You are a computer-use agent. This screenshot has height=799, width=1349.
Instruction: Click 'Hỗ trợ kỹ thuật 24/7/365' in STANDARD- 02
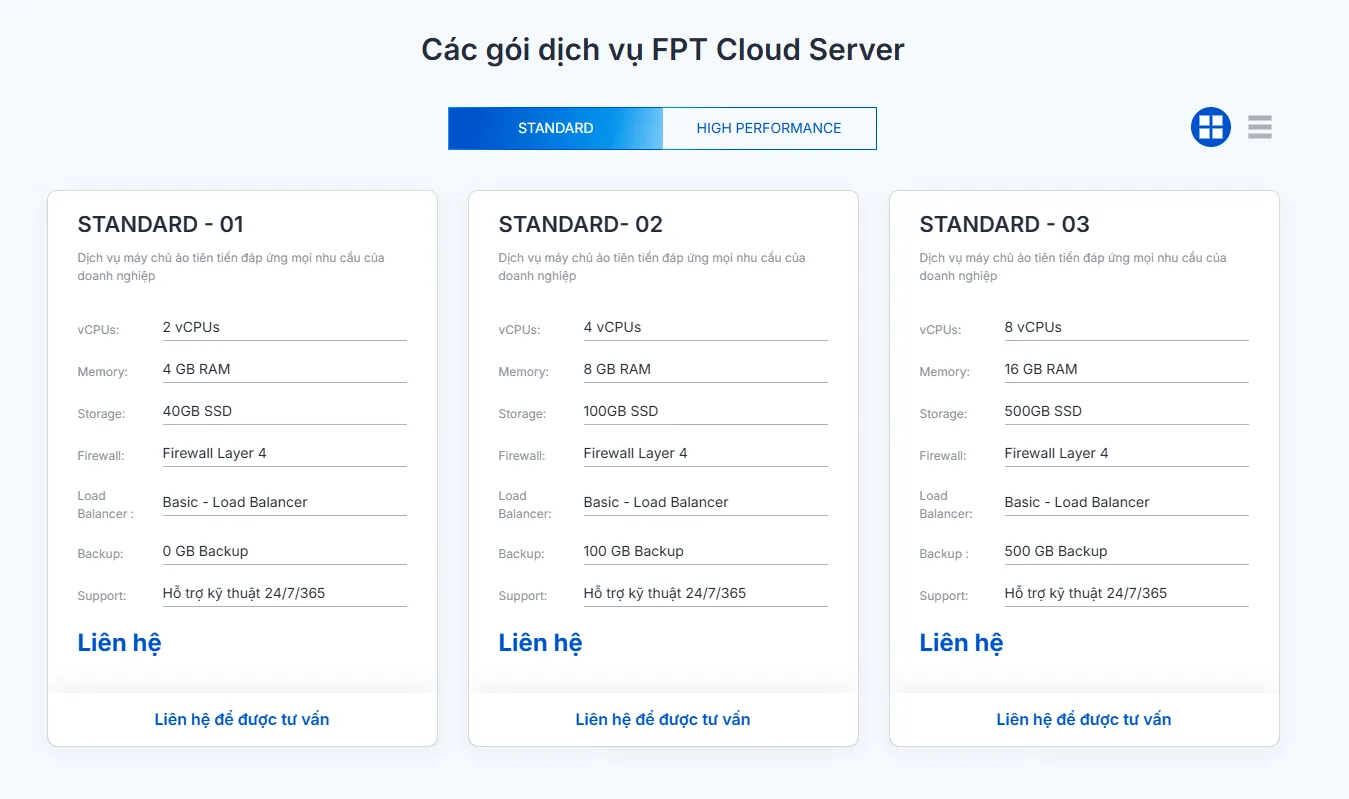(x=665, y=593)
